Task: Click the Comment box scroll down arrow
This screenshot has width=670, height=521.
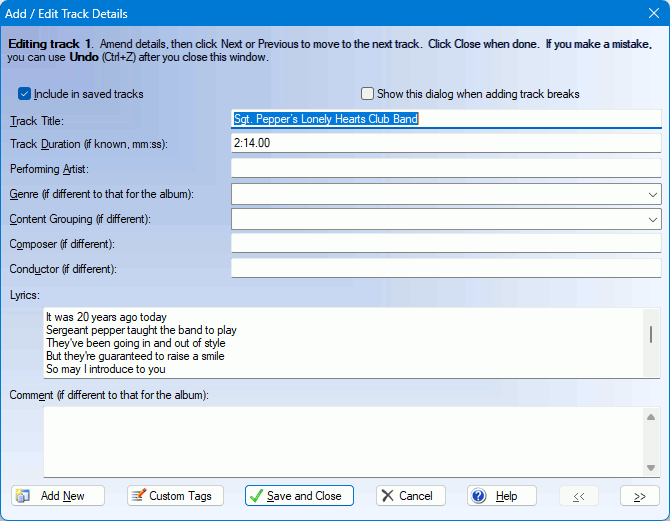Action: pyautogui.click(x=651, y=468)
